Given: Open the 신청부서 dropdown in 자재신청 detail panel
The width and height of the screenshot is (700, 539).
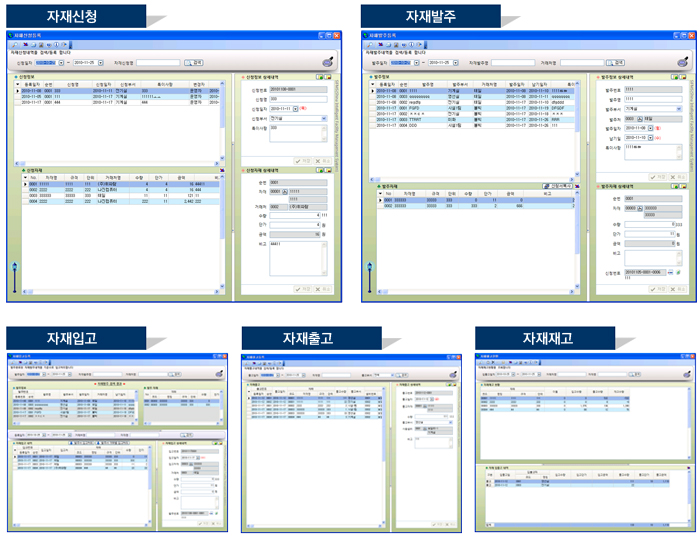Looking at the screenshot, I should 324,118.
